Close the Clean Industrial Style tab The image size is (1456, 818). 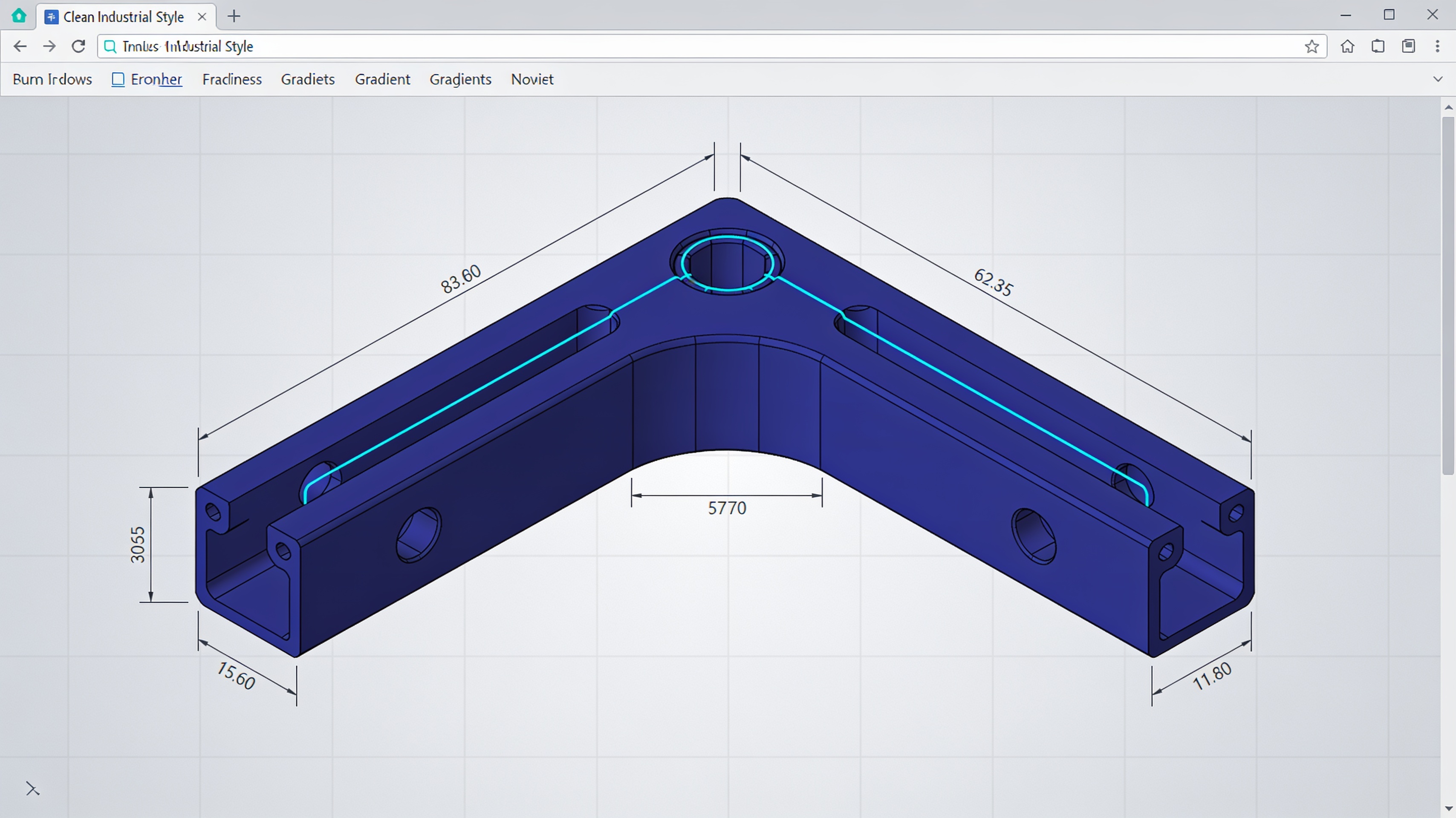click(202, 17)
